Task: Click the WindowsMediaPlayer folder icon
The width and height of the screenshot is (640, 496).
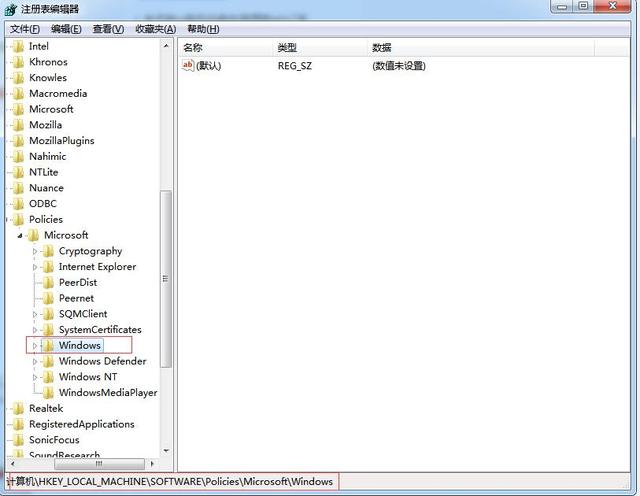Action: (48, 393)
